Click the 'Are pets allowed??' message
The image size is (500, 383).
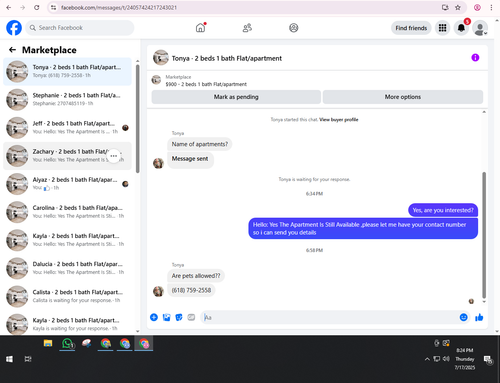196,276
